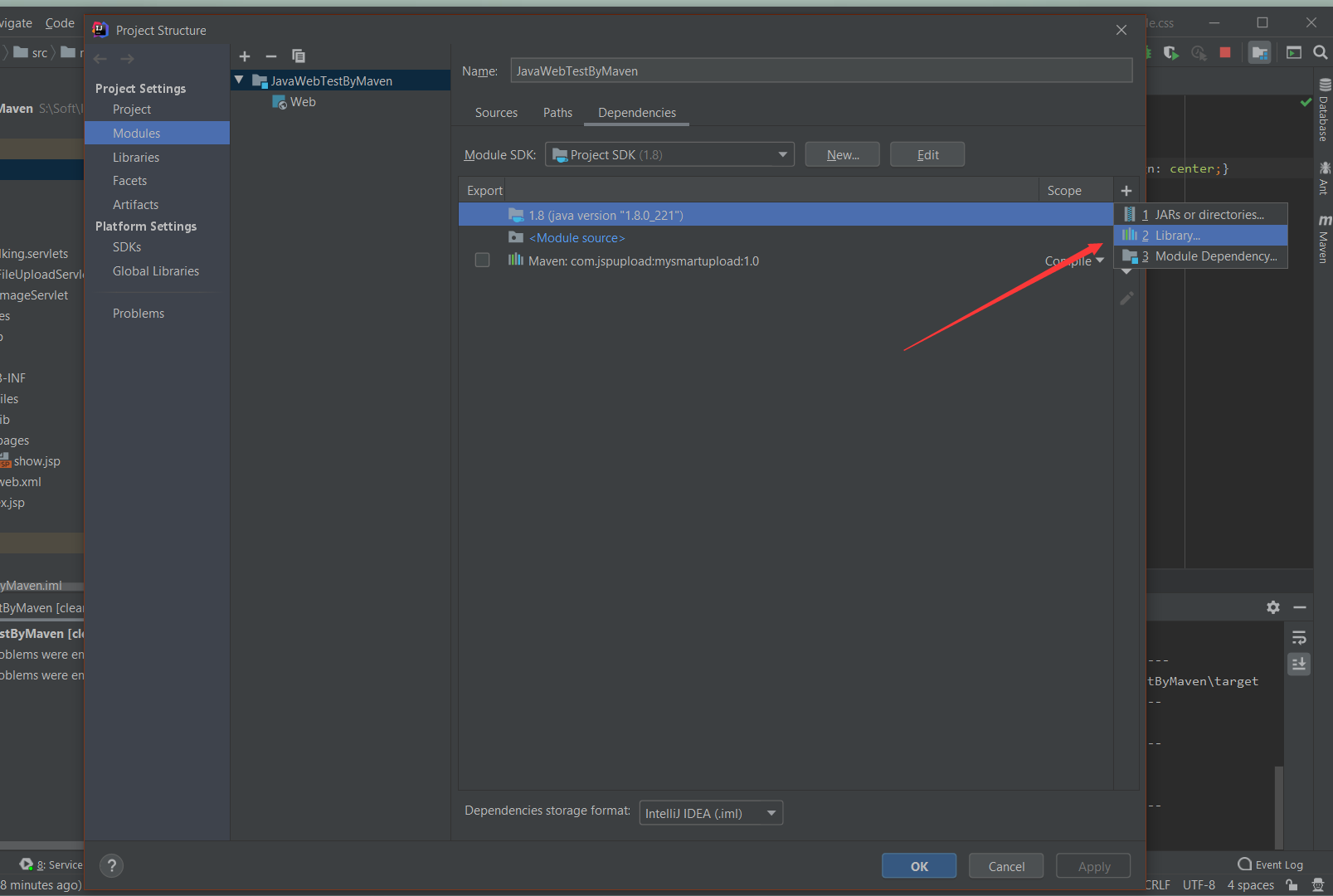This screenshot has height=896, width=1333.
Task: Select the Maven com.jspupload:mysmartupload:1.0 row
Action: (785, 261)
